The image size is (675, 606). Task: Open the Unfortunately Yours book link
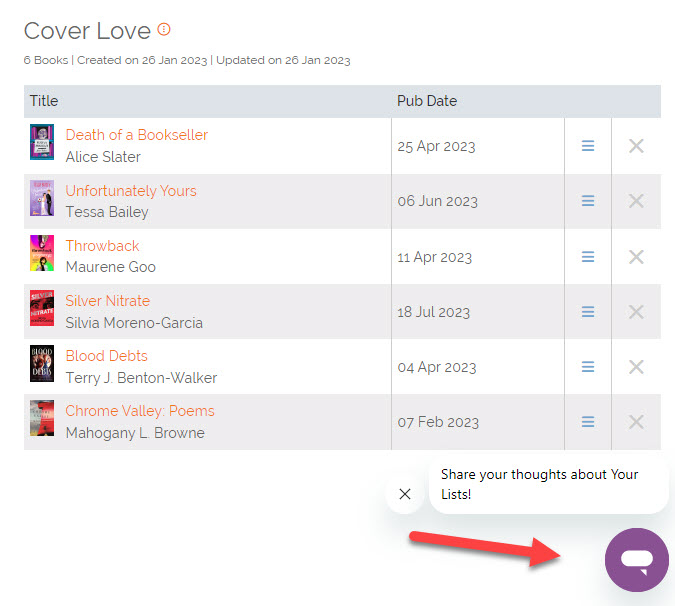coord(131,190)
